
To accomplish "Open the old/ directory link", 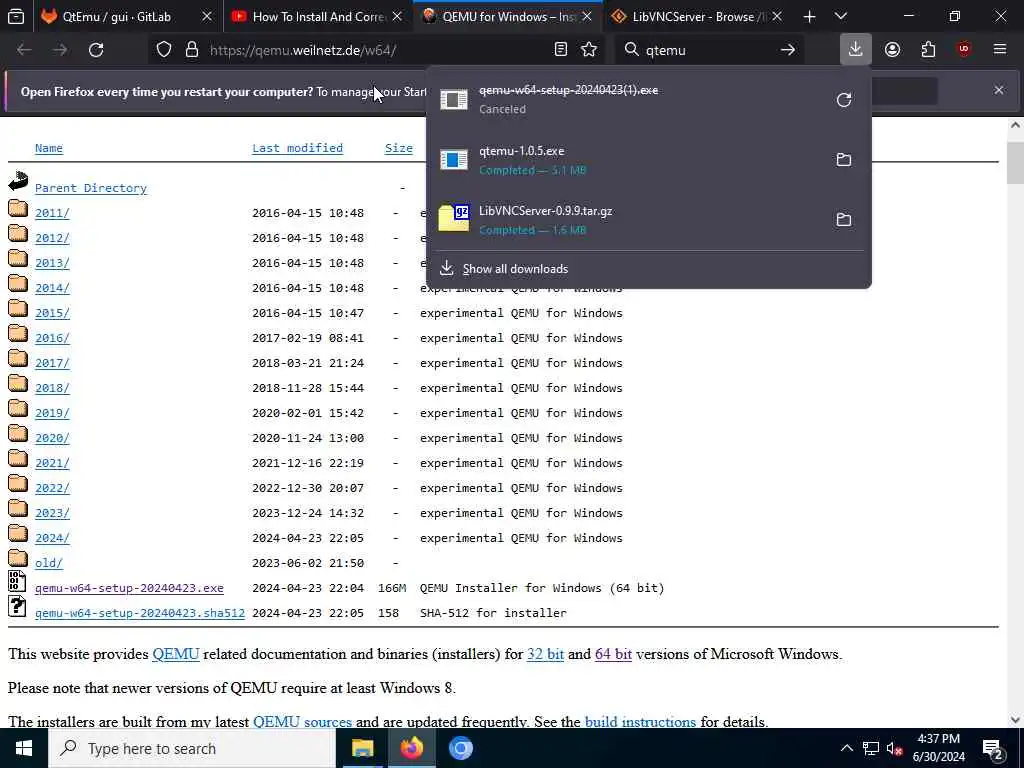I will (49, 563).
